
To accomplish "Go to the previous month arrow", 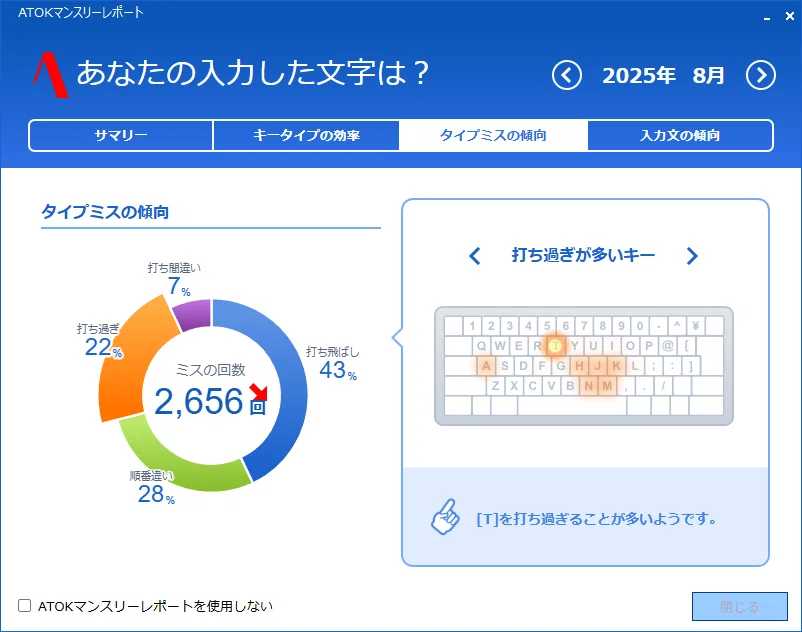I will [567, 76].
